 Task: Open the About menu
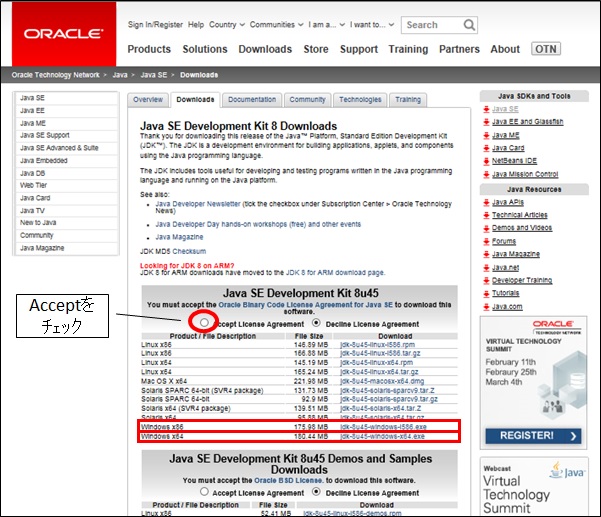click(505, 49)
